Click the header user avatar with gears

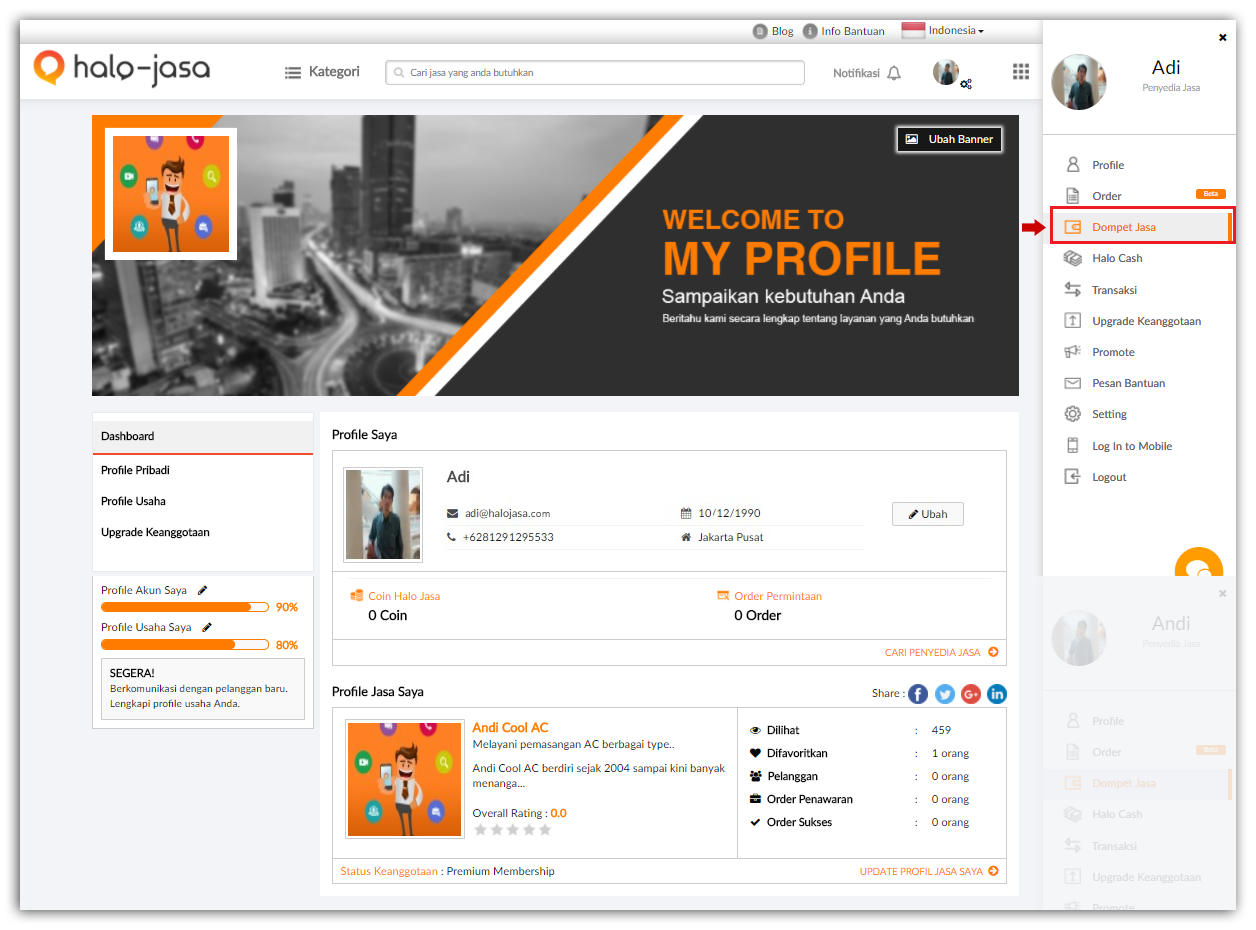pyautogui.click(x=952, y=73)
